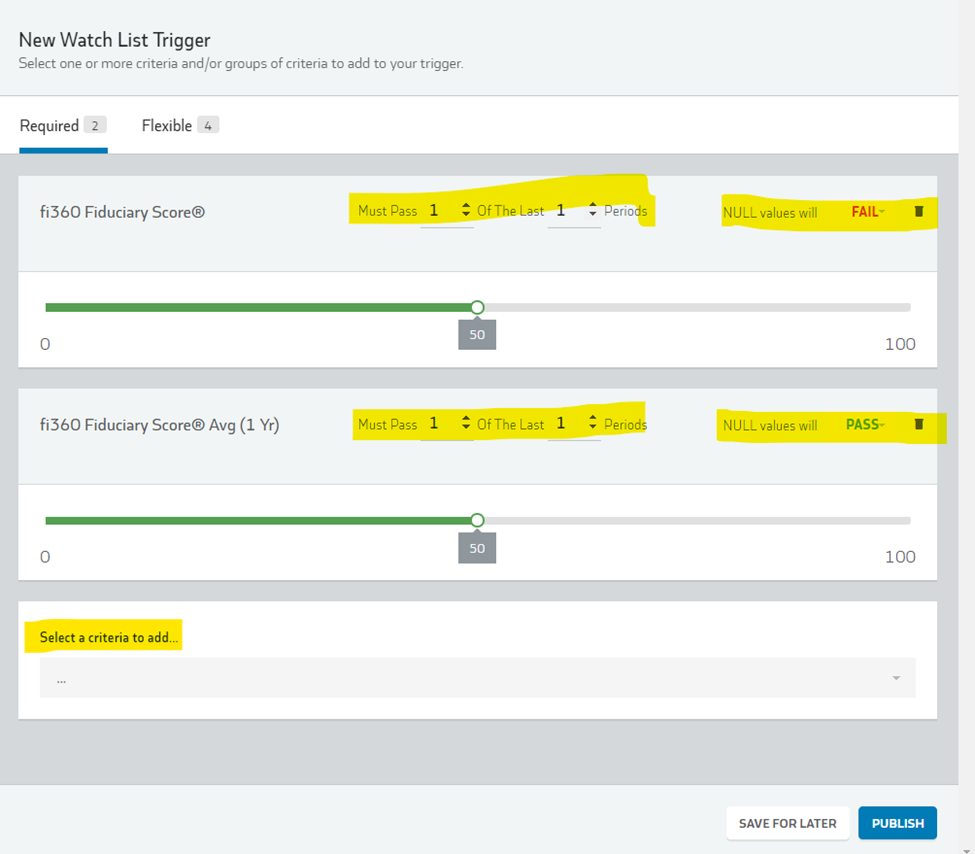The height and width of the screenshot is (854, 975).
Task: Click the Required tab count badge 2
Action: click(95, 126)
